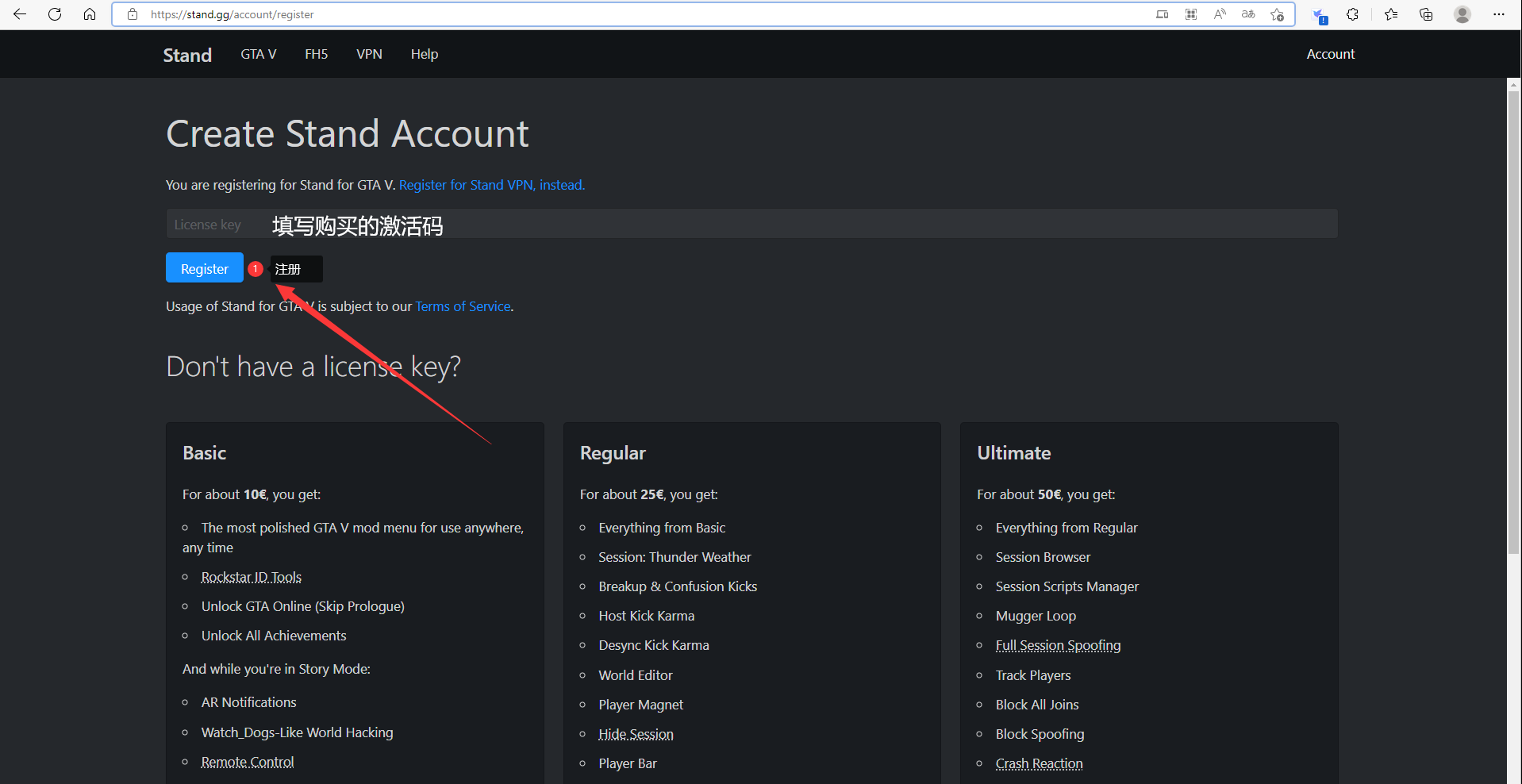This screenshot has height=784, width=1522.
Task: Go to the browser home page icon
Action: click(x=90, y=14)
